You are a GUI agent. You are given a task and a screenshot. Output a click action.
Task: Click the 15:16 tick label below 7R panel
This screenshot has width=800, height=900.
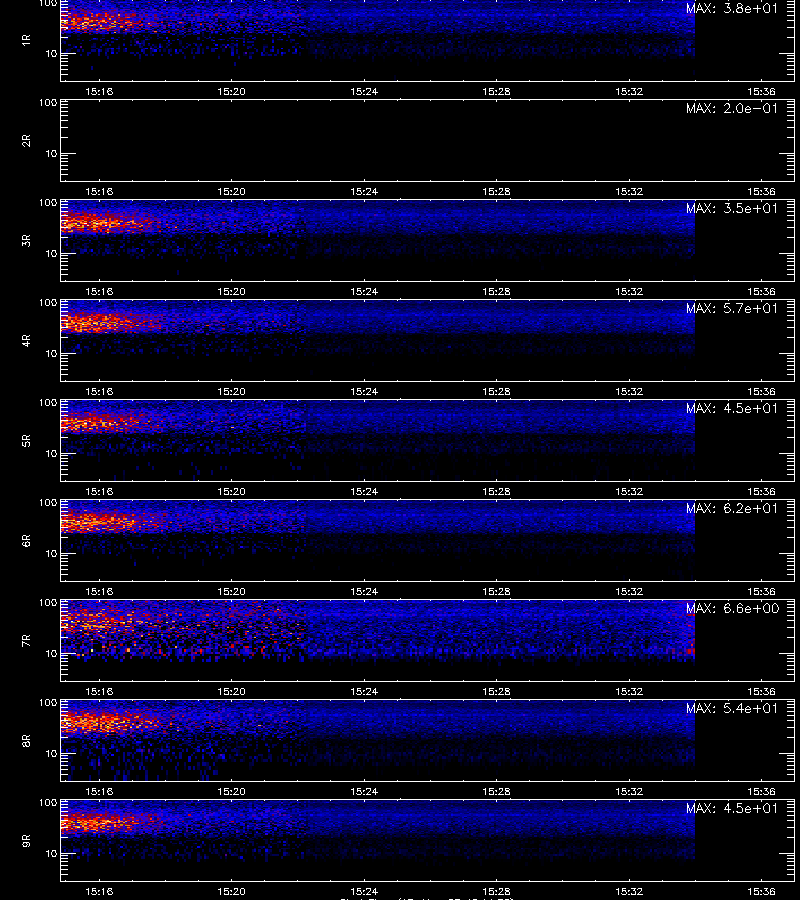click(x=99, y=692)
